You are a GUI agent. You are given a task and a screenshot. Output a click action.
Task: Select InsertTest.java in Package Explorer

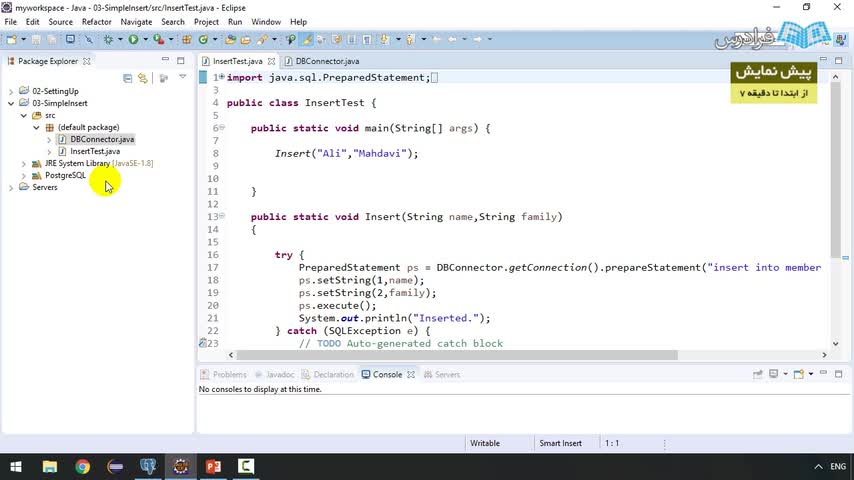coord(95,151)
